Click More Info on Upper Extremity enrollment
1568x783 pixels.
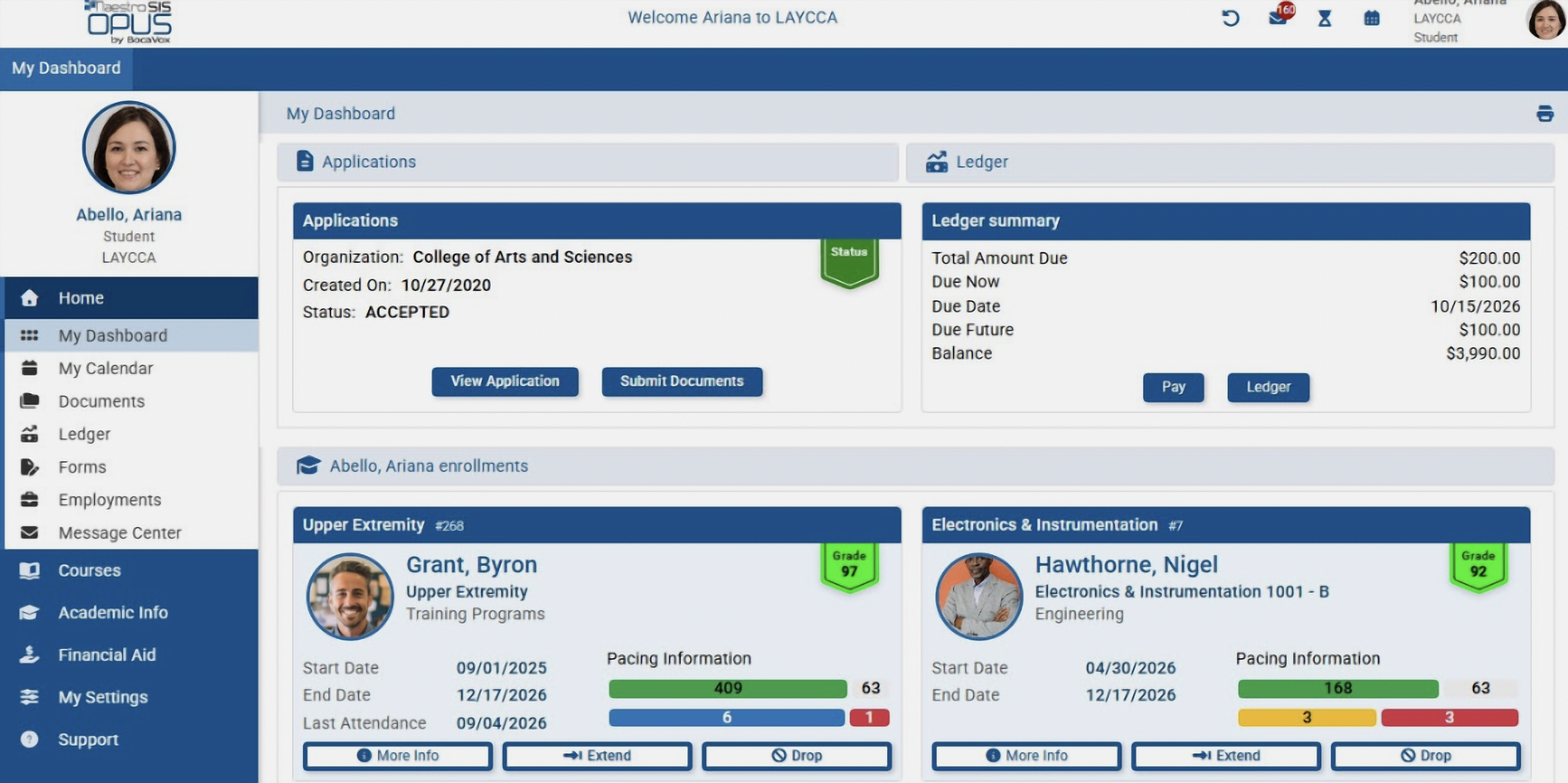tap(398, 756)
